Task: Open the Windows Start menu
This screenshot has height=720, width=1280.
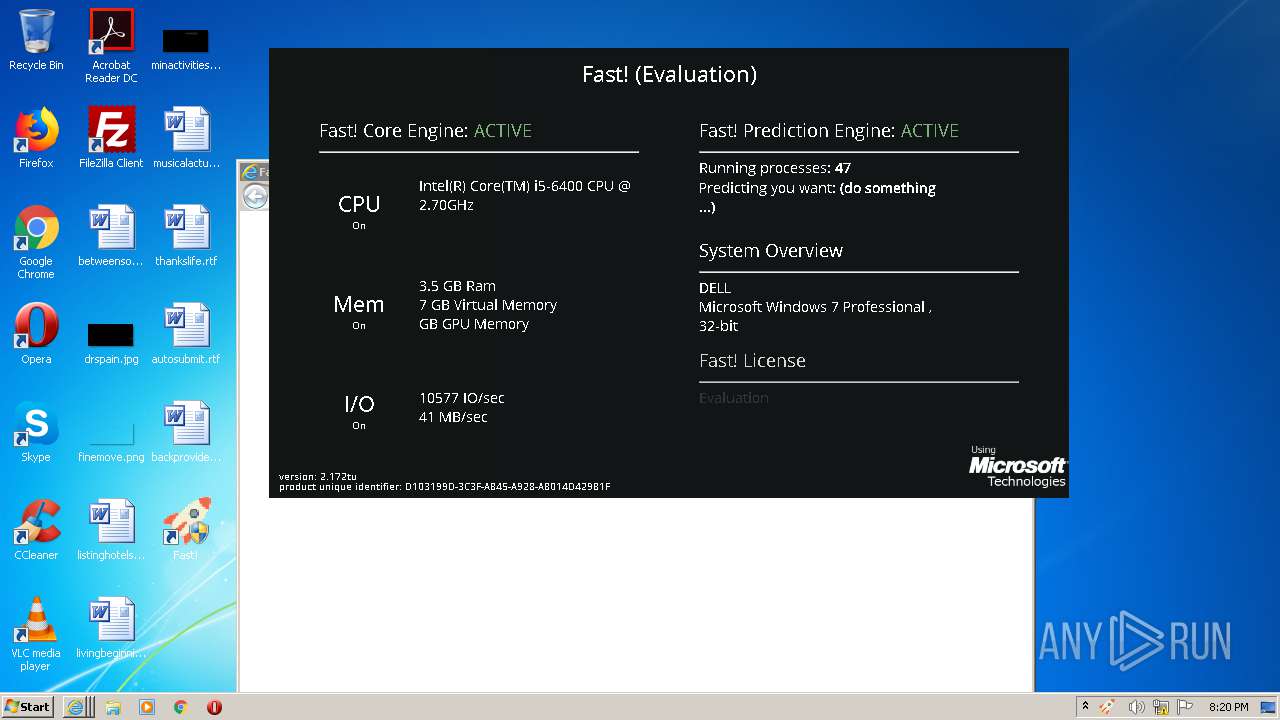Action: pos(28,706)
